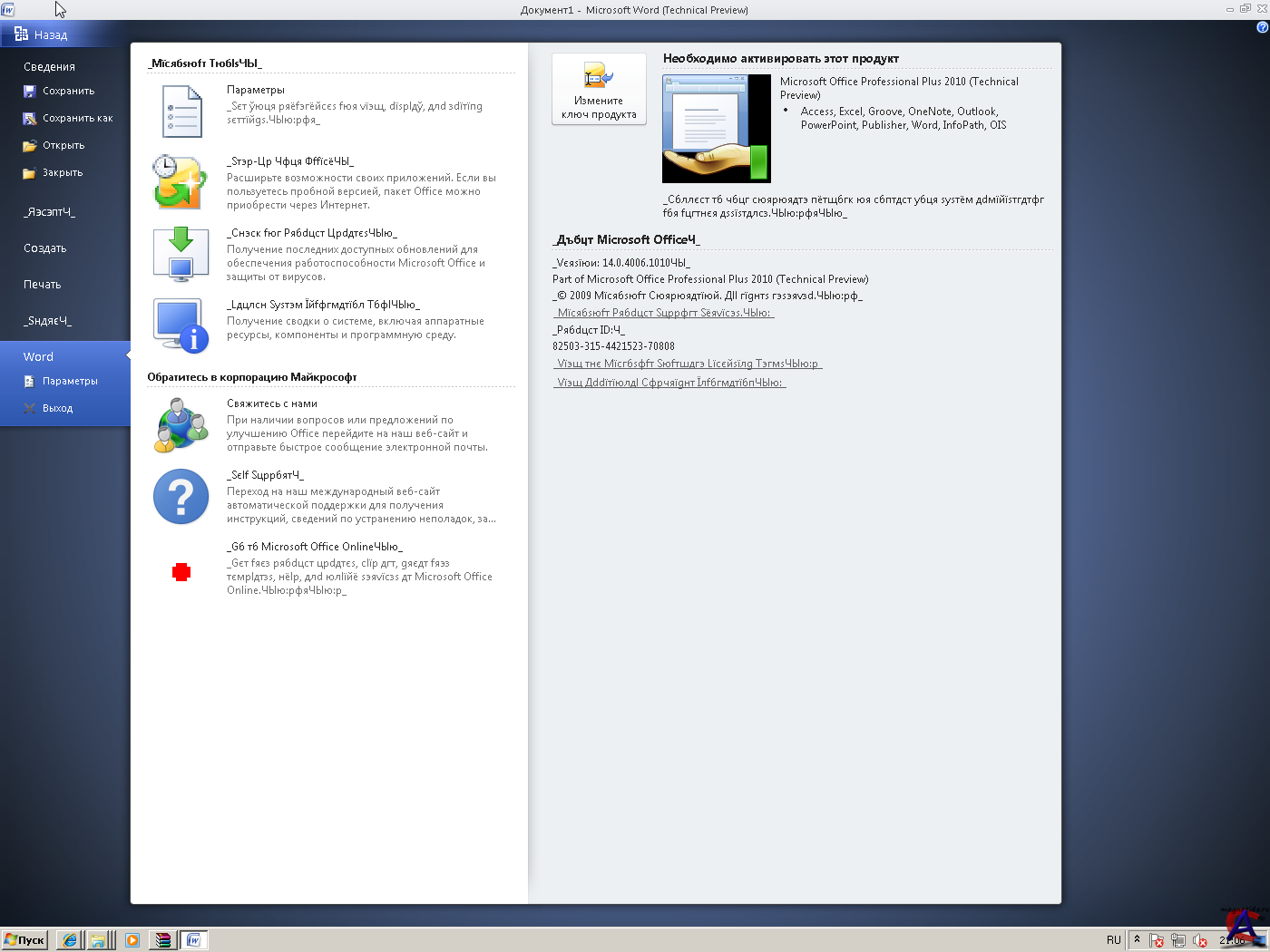
Task: Click the red Office Online icon
Action: [181, 572]
